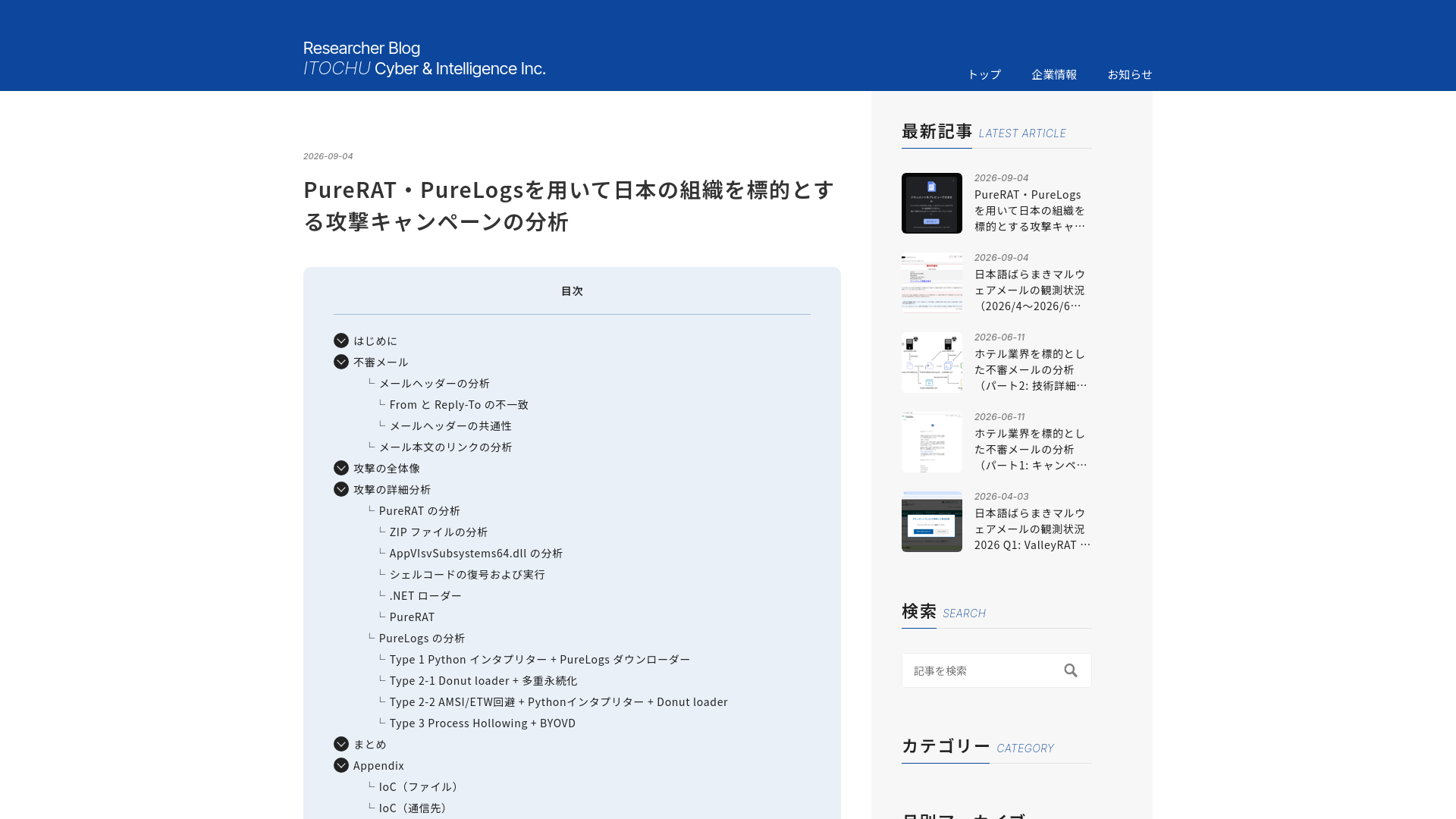
Task: Jump to 不審メール section
Action: [x=381, y=362]
